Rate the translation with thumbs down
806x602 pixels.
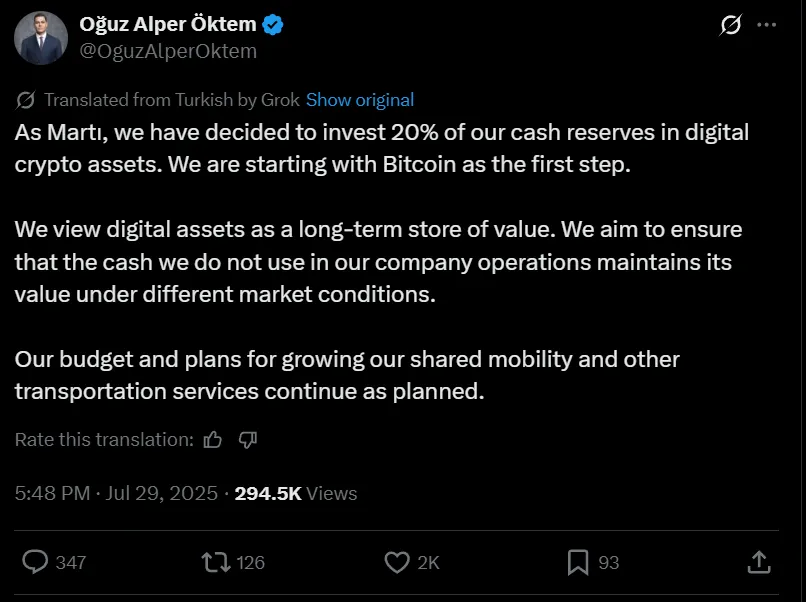pos(247,439)
